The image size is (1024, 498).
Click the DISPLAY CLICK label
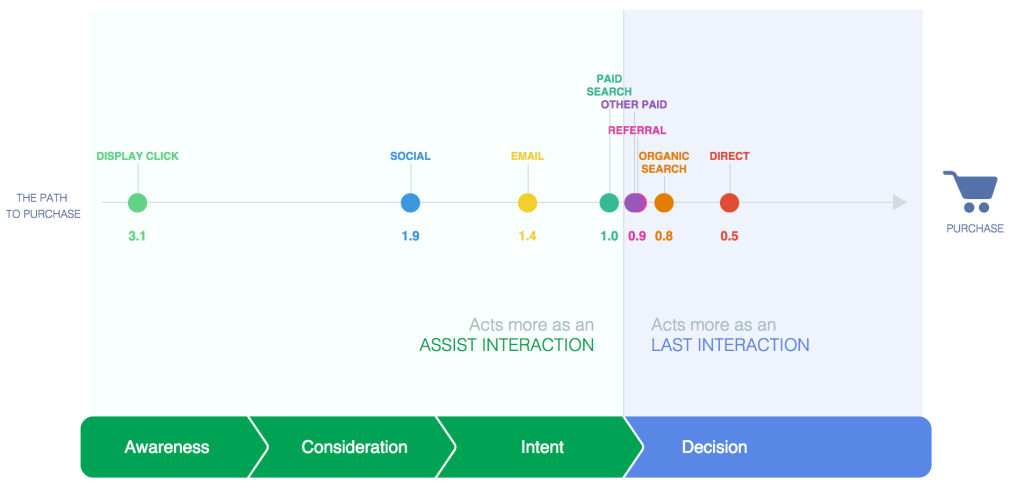pyautogui.click(x=137, y=157)
